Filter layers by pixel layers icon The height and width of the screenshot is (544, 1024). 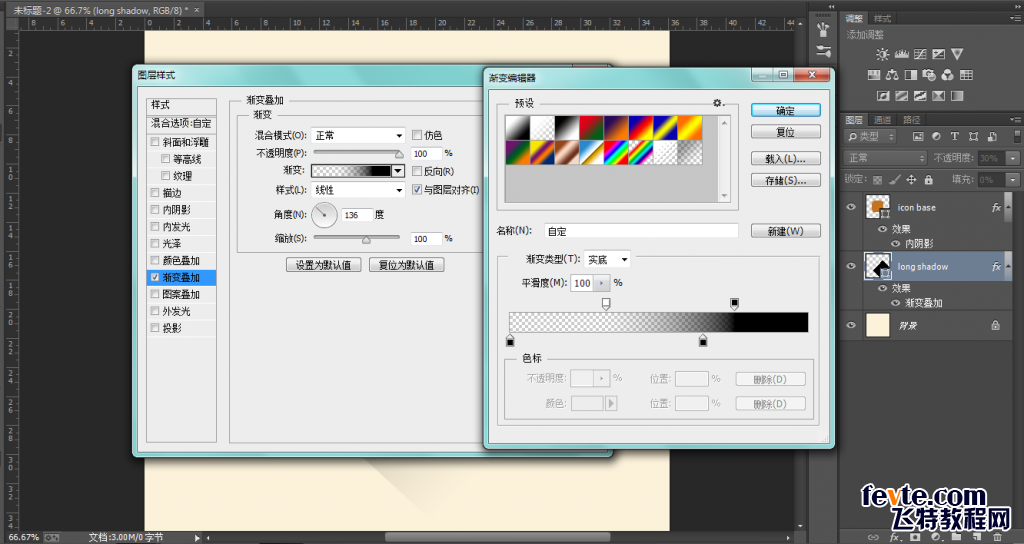coord(918,136)
